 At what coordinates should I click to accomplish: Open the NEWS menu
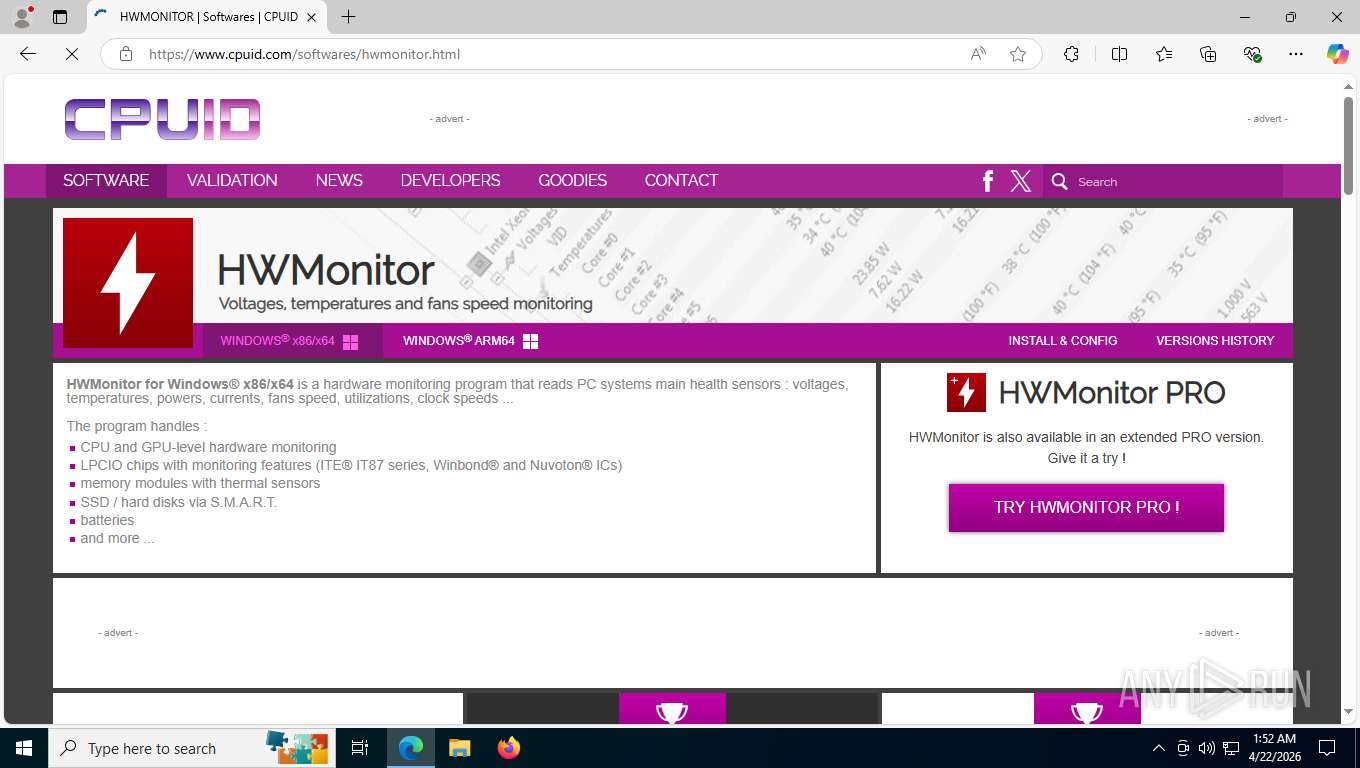[339, 180]
